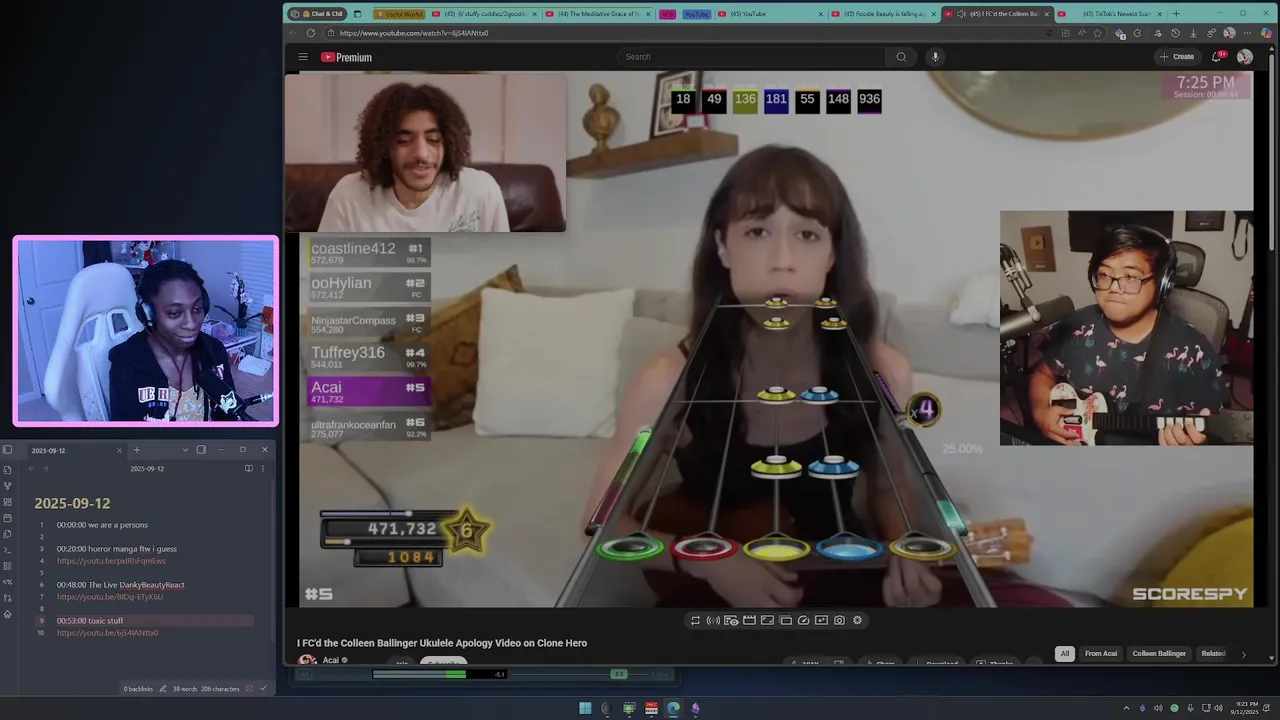Switch note to reading view book icon
The height and width of the screenshot is (720, 1280).
(x=249, y=468)
